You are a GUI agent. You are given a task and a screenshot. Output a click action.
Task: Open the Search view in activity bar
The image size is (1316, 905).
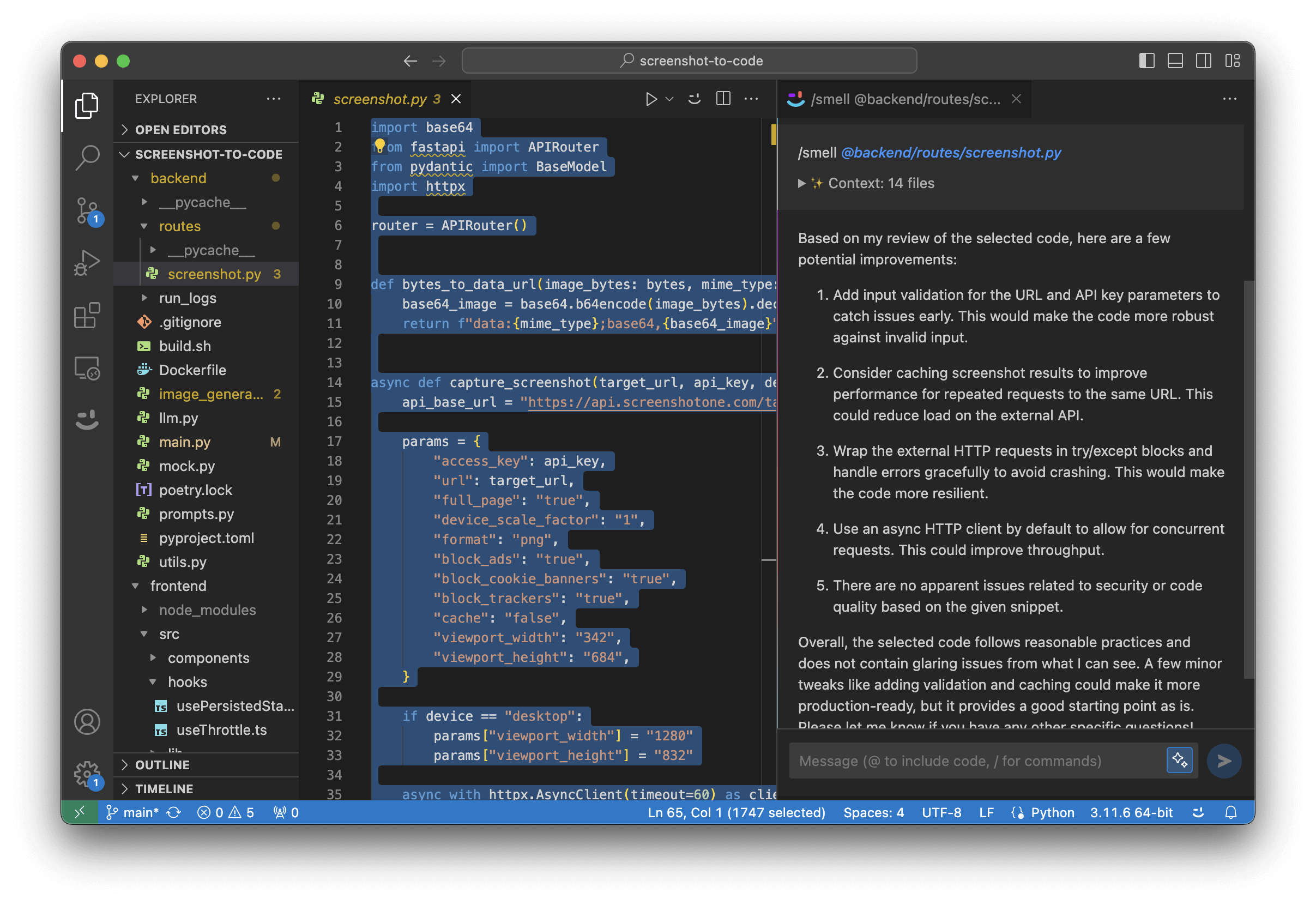tap(87, 158)
